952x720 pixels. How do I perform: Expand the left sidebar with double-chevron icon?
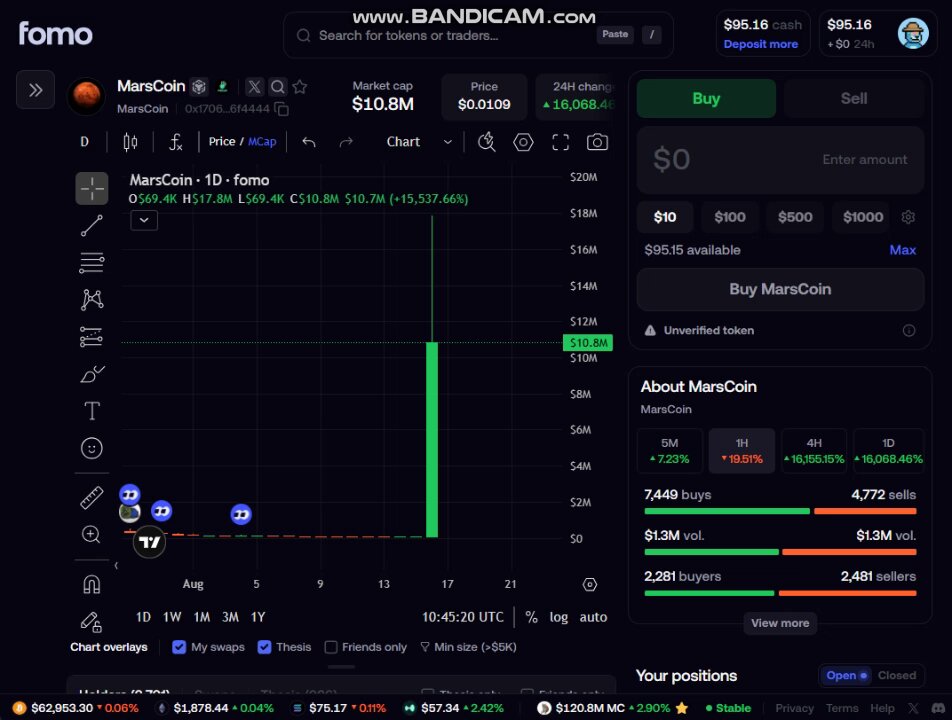click(35, 90)
